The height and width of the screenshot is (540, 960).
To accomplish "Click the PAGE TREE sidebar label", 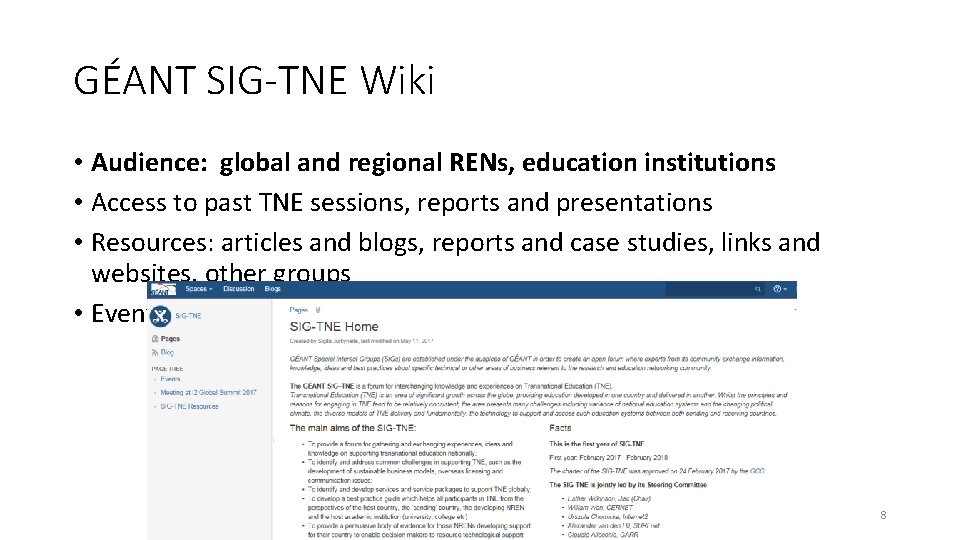I will (167, 369).
